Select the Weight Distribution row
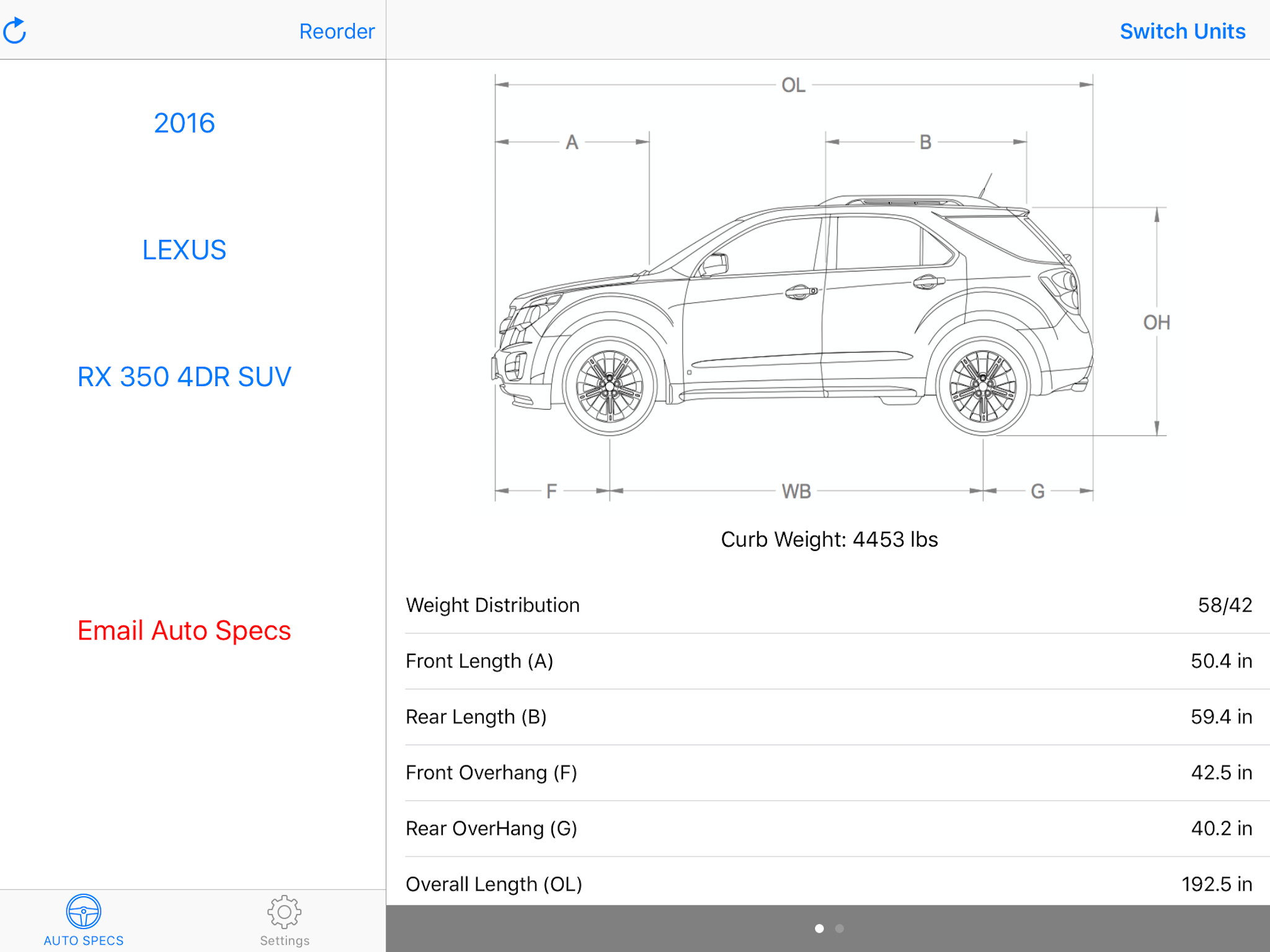The image size is (1270, 952). click(828, 605)
